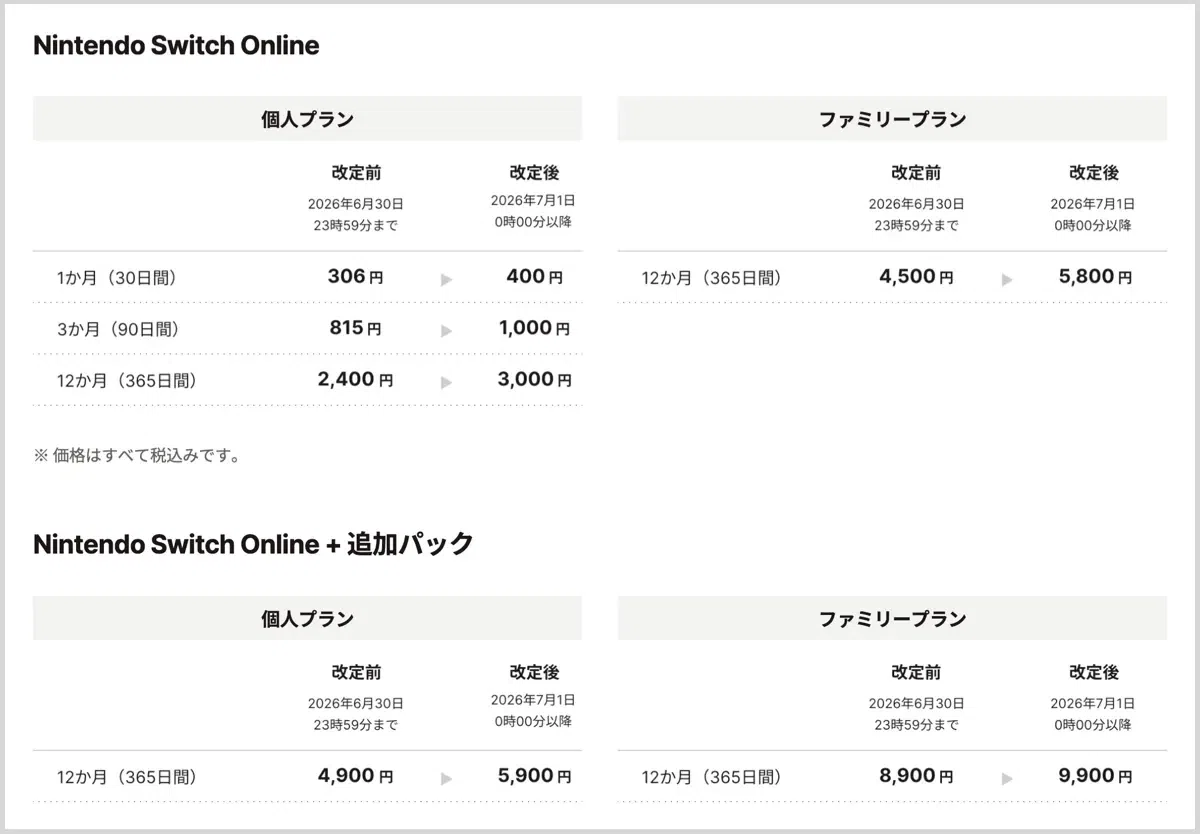Select the ファミリープラン header under 追加パック section
1200x834 pixels.
click(x=892, y=618)
